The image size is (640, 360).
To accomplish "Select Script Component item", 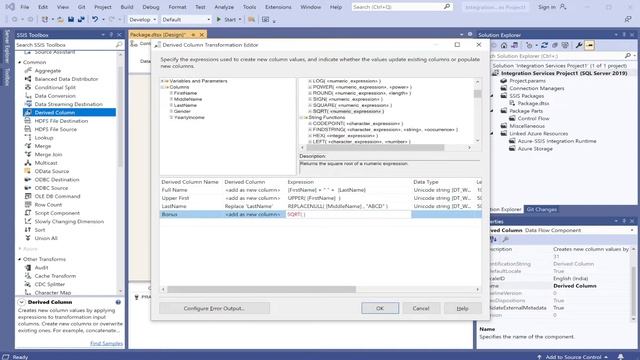I will (57, 213).
